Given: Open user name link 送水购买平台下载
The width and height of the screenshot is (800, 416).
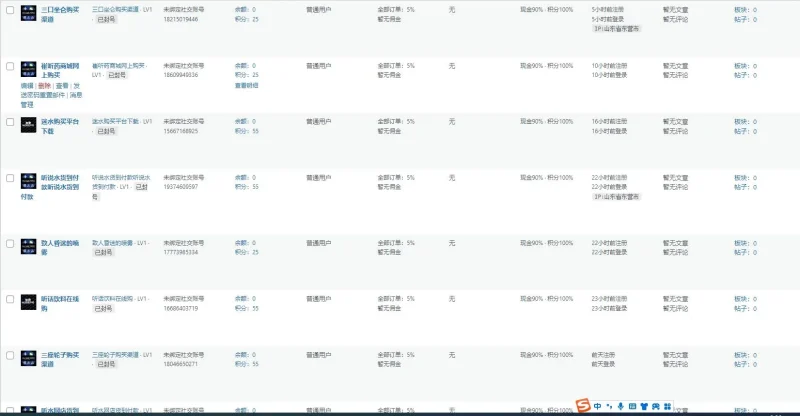Looking at the screenshot, I should click(60, 126).
